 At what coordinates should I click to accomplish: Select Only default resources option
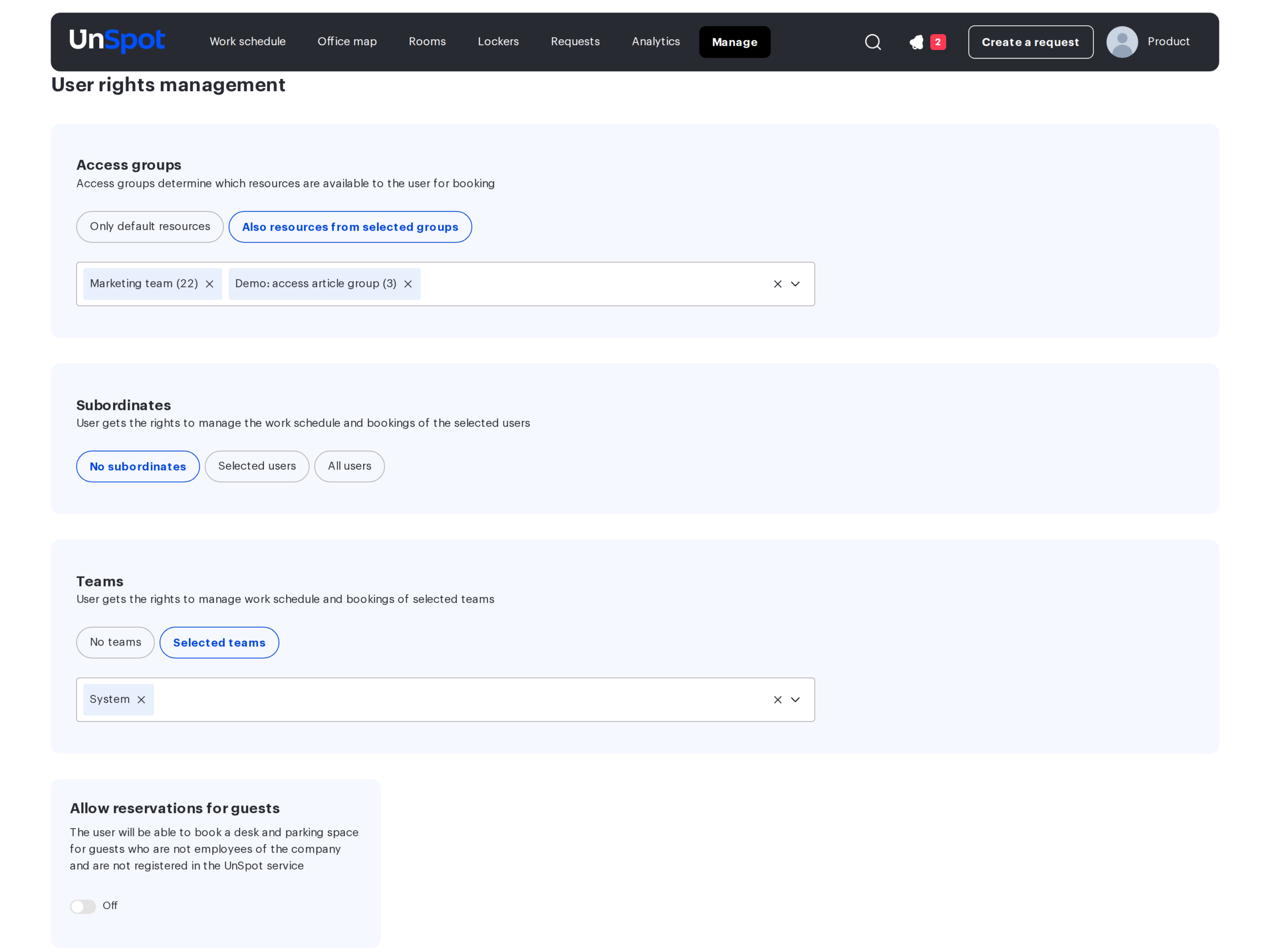[150, 227]
